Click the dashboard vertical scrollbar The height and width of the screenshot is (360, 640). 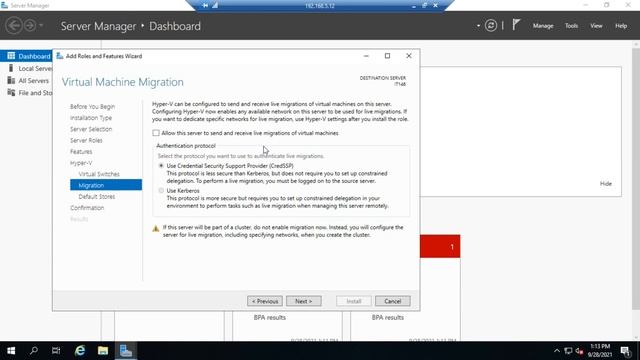[x=636, y=179]
